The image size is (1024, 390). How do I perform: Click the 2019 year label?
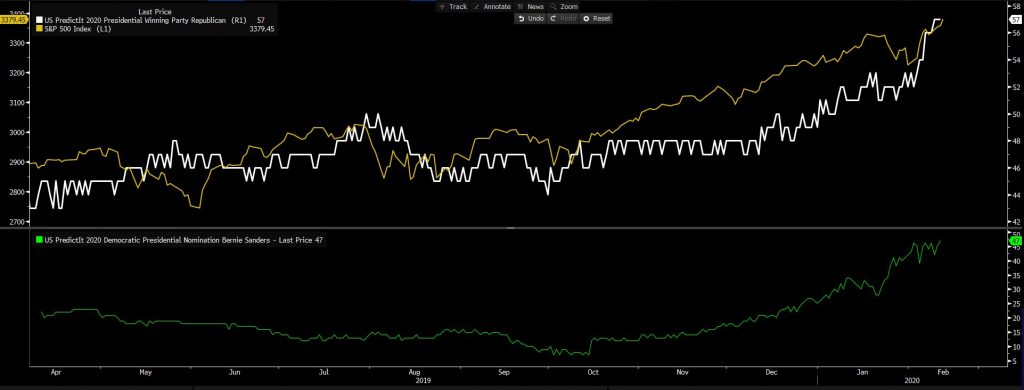pos(424,380)
